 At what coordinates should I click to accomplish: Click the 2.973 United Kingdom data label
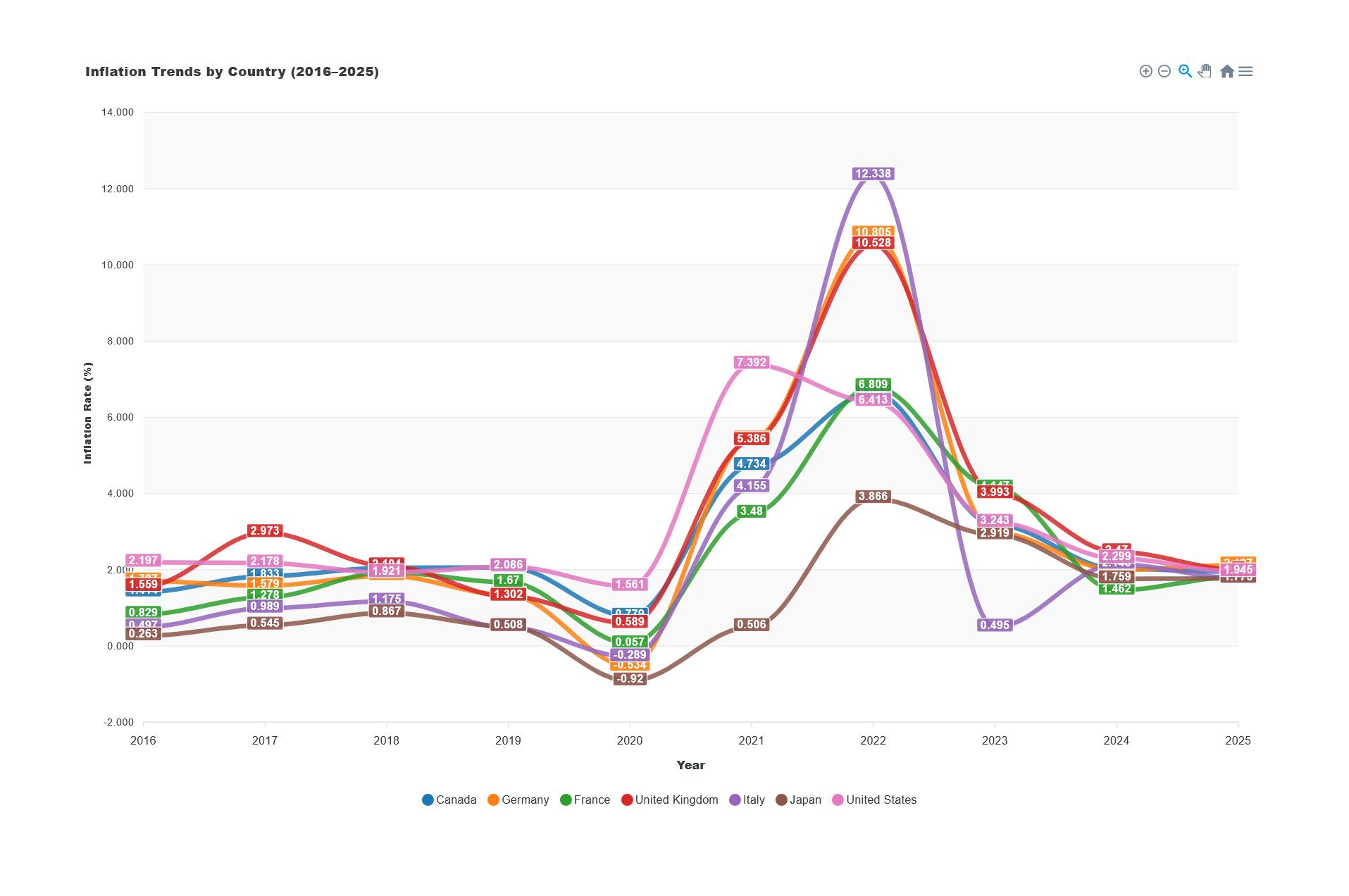point(265,531)
